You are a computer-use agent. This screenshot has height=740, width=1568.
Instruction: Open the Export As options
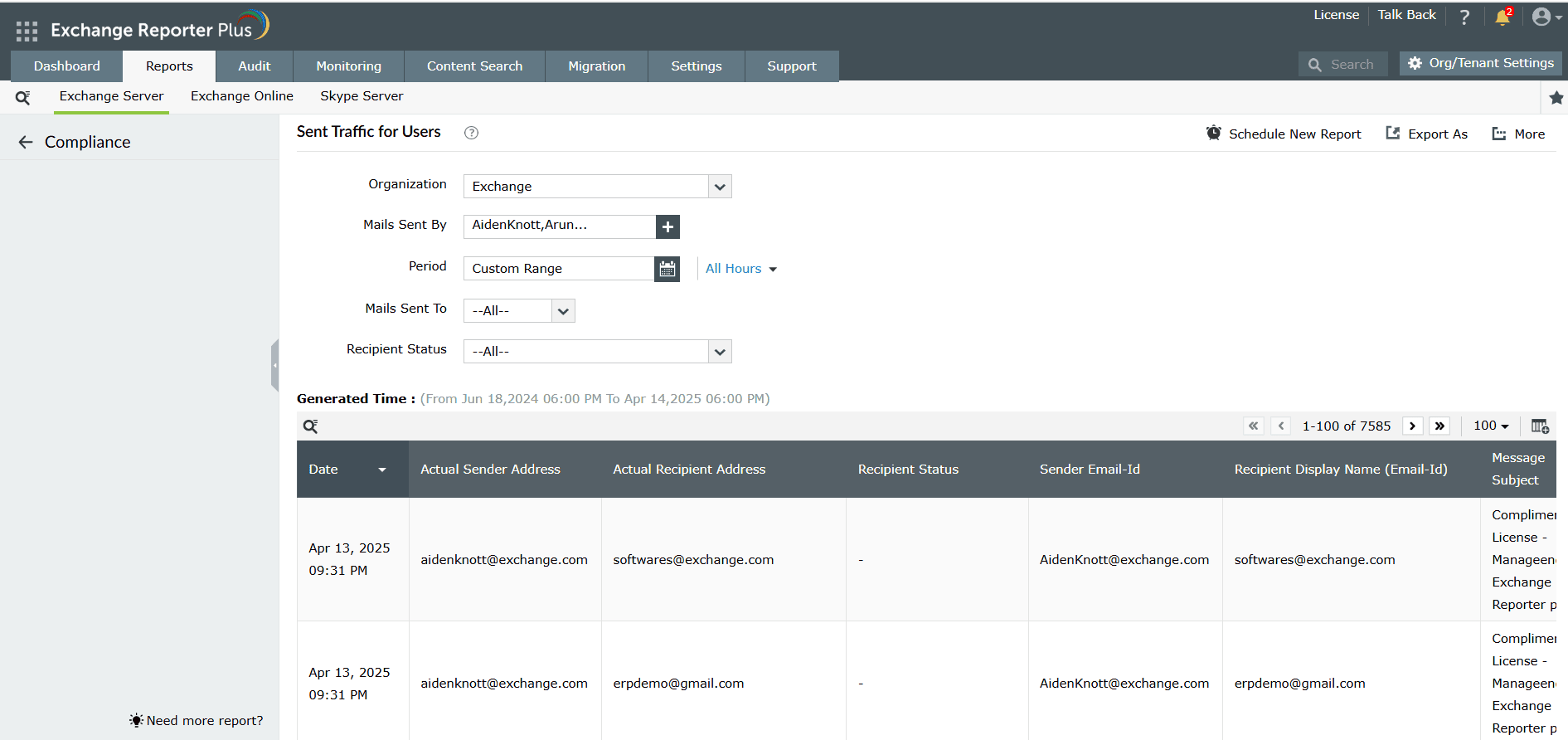coord(1426,134)
